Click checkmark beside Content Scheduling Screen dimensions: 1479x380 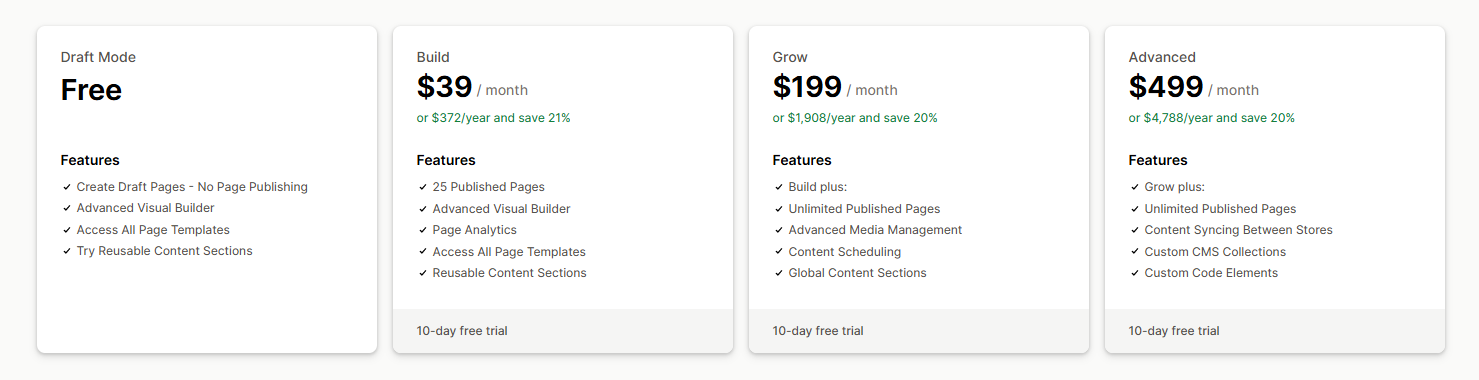click(x=778, y=252)
